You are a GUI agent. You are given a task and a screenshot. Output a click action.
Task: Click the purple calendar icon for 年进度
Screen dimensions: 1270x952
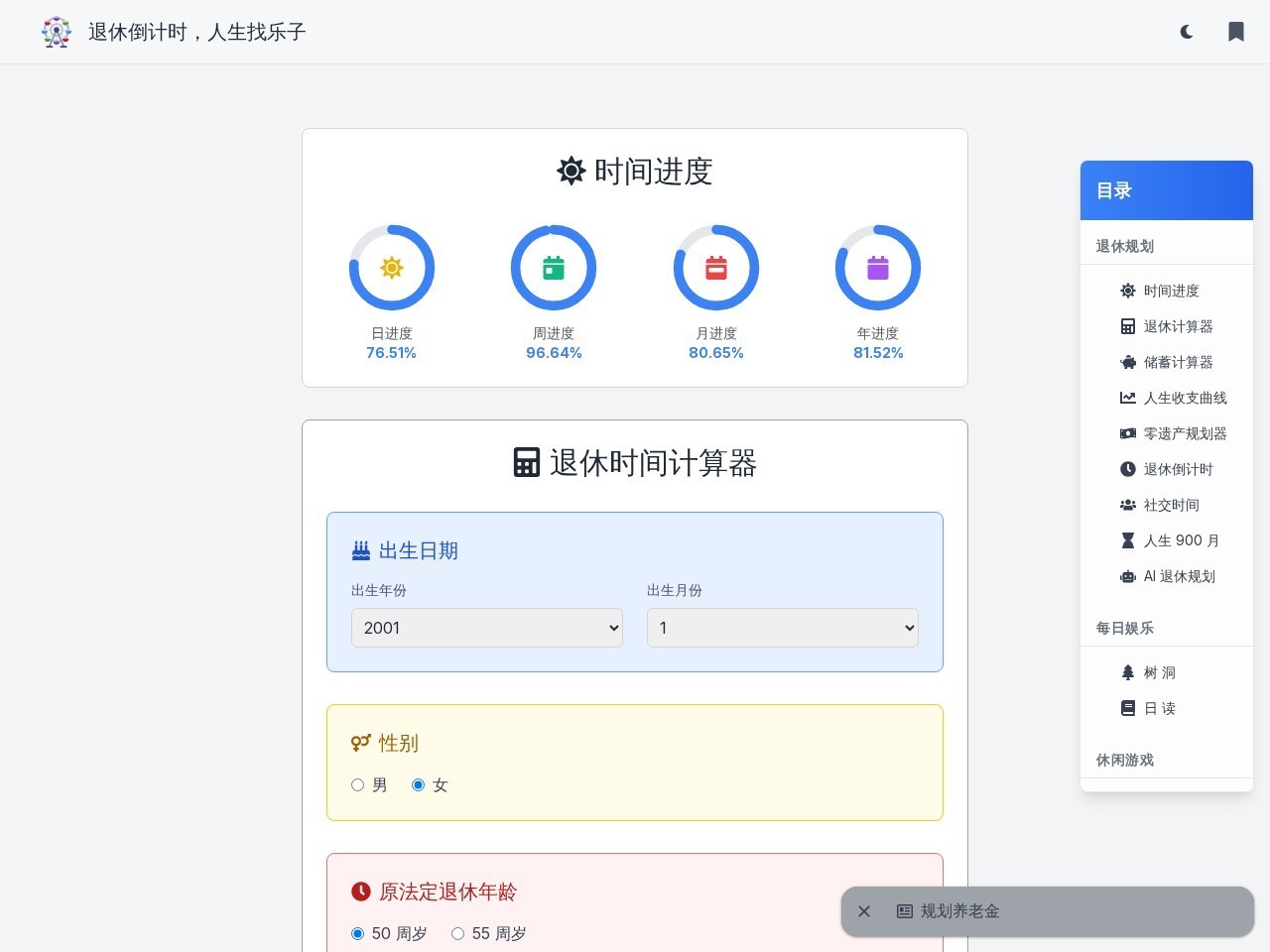[878, 268]
